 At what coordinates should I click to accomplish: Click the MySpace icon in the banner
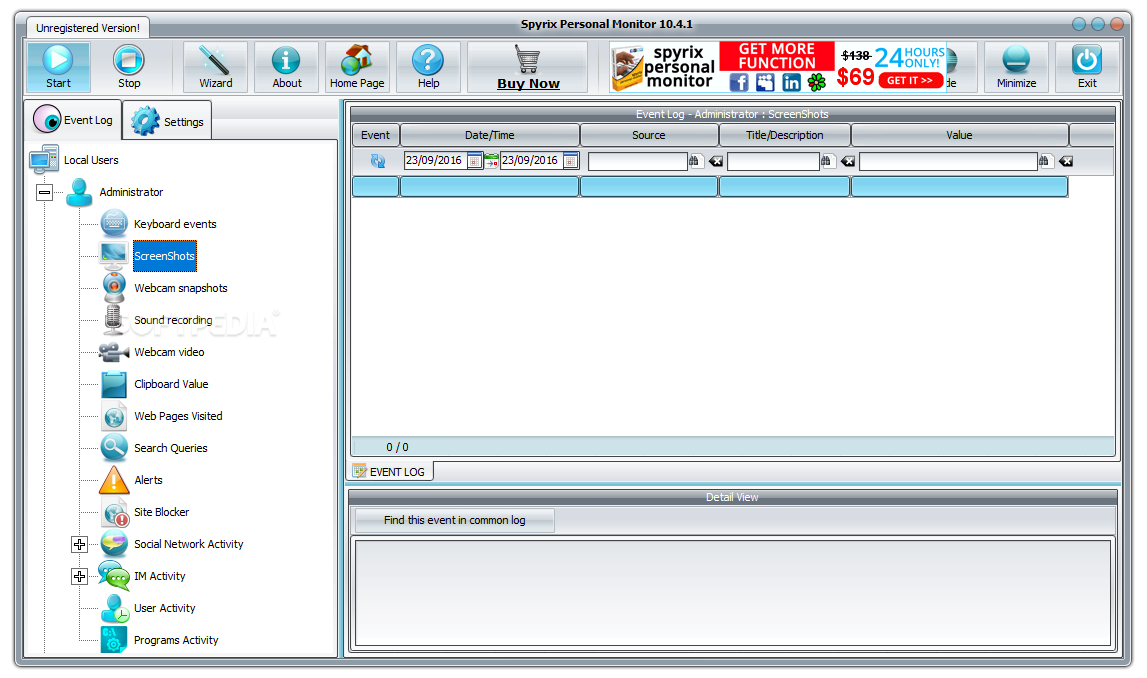click(x=765, y=82)
